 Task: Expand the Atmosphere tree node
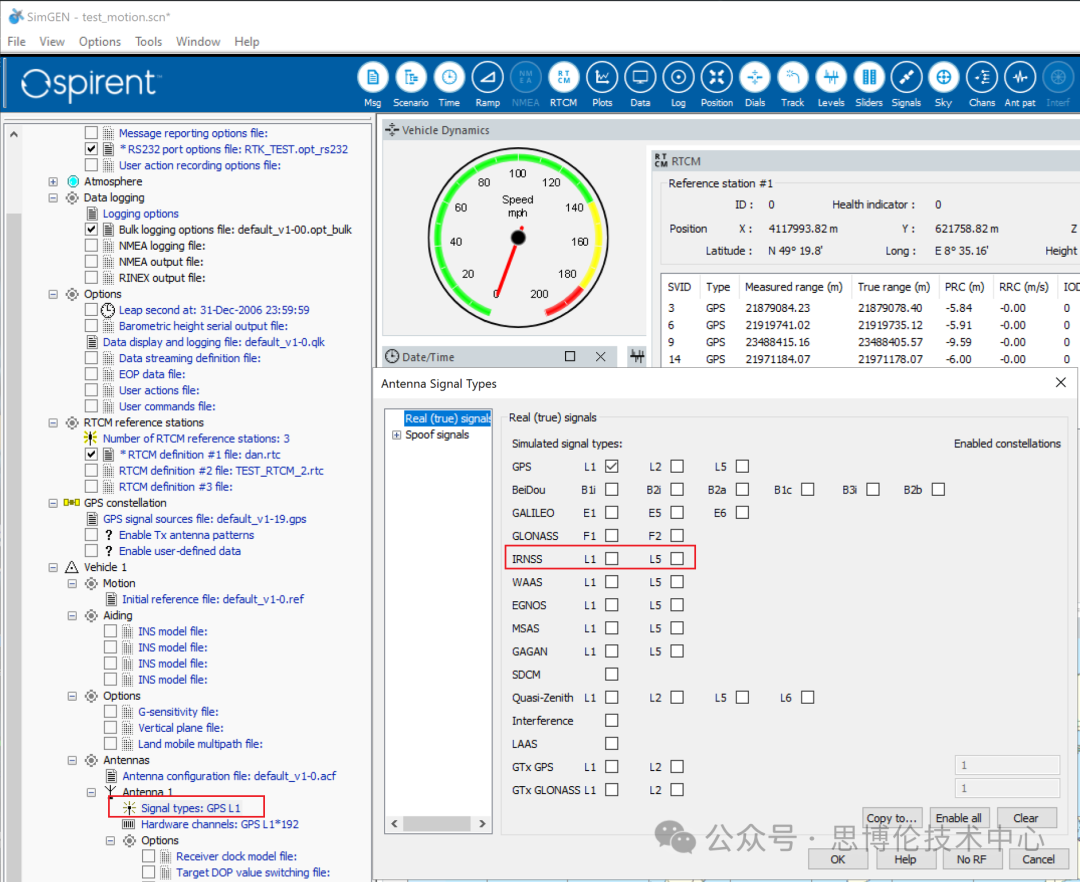click(x=53, y=182)
